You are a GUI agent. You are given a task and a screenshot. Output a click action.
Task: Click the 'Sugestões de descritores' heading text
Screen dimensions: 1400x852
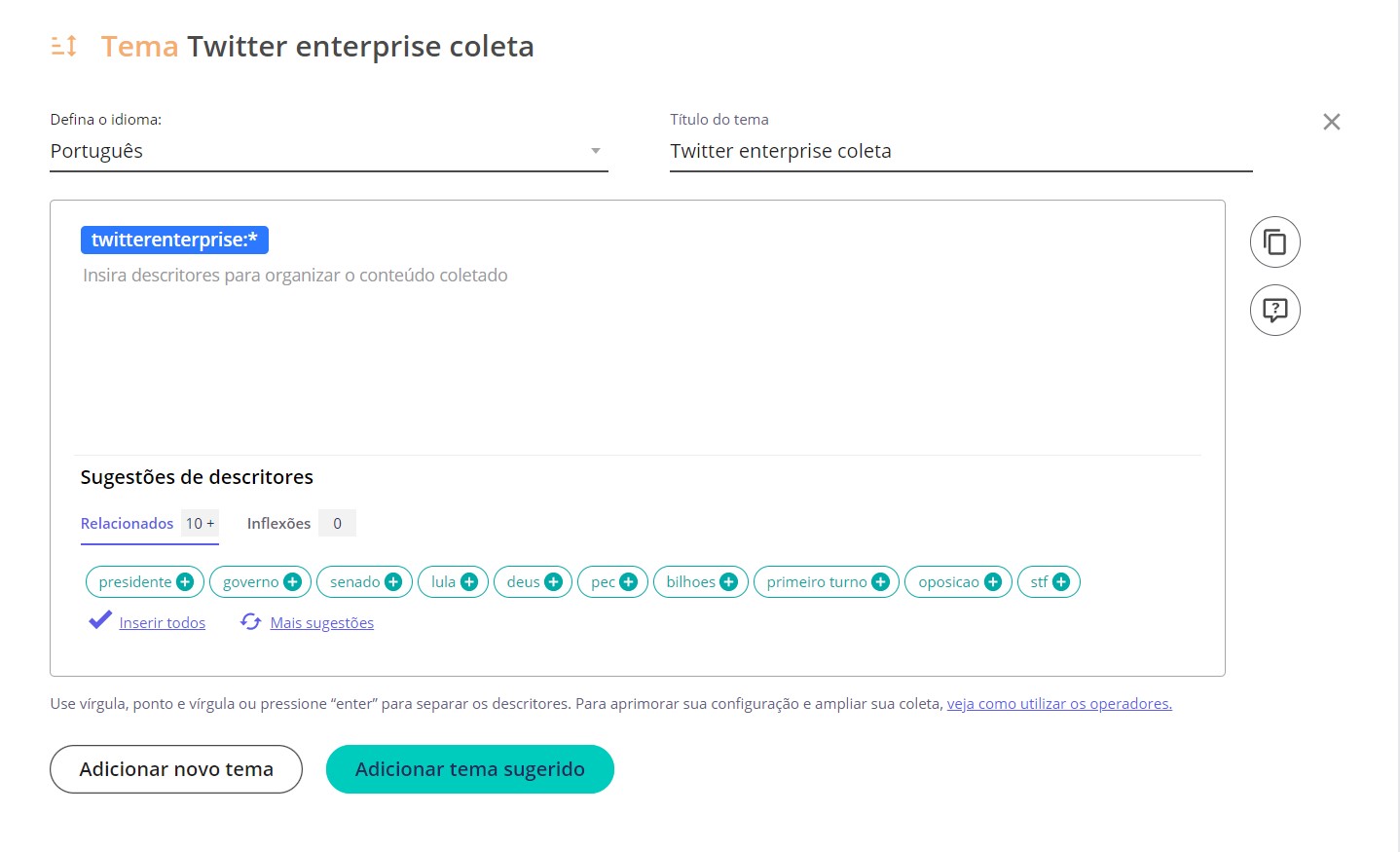[x=197, y=477]
